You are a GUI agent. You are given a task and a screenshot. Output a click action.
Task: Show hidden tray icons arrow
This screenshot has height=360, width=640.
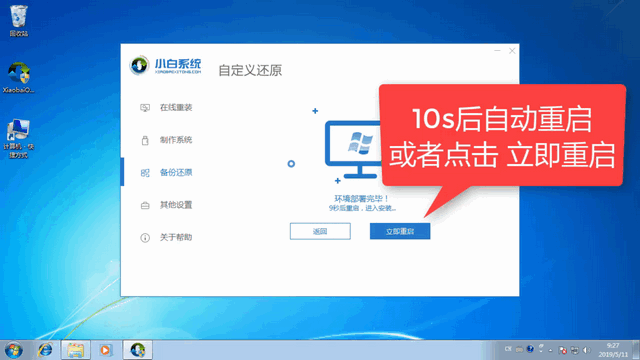[x=550, y=350]
